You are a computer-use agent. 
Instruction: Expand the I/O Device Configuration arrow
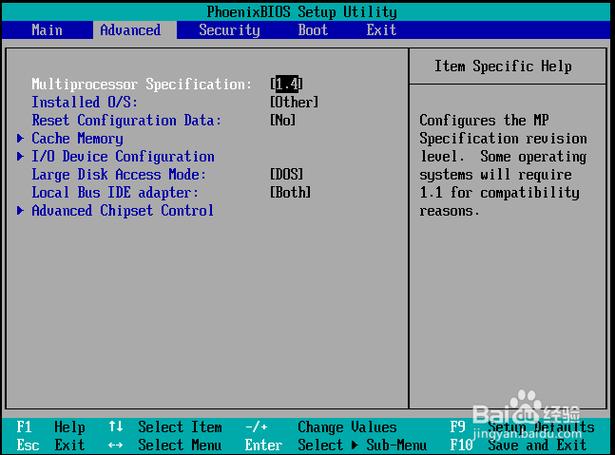pos(20,156)
